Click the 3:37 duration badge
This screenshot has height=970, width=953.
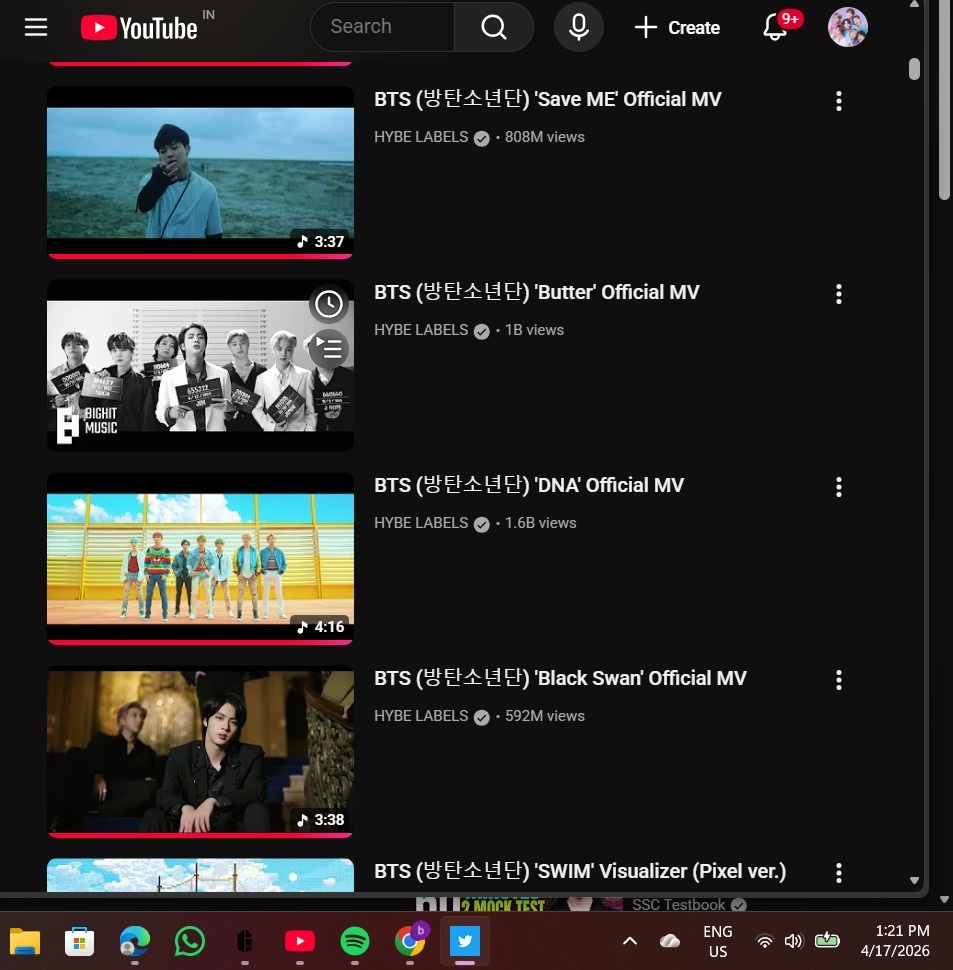[320, 241]
